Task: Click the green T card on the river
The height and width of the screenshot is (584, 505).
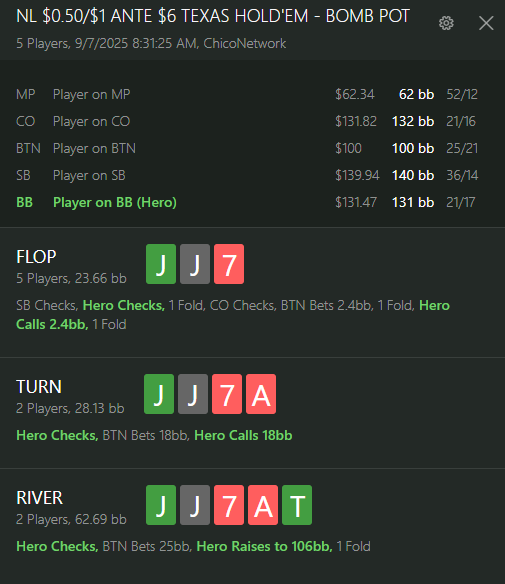Action: pos(297,505)
